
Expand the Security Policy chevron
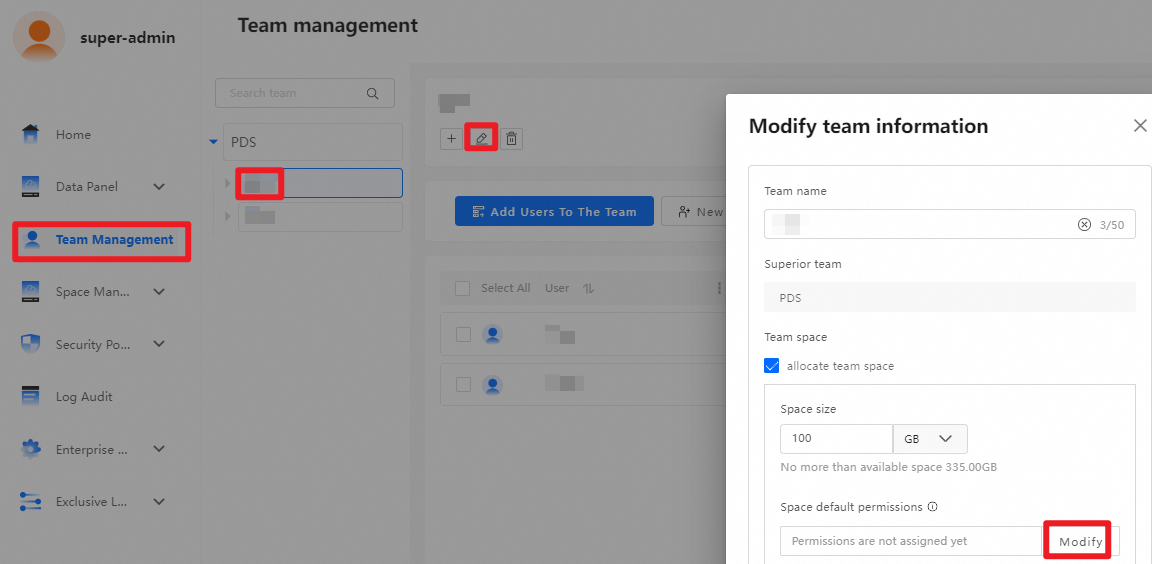[x=159, y=344]
